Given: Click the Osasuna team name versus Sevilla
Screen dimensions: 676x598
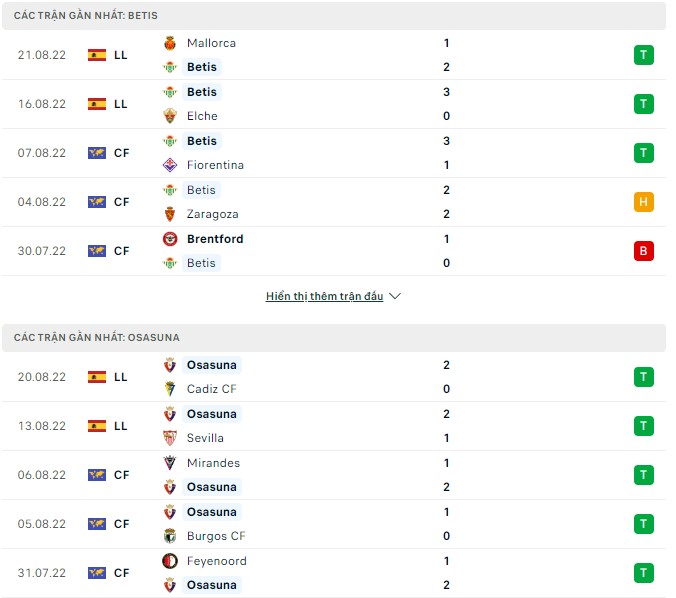Looking at the screenshot, I should (x=211, y=414).
